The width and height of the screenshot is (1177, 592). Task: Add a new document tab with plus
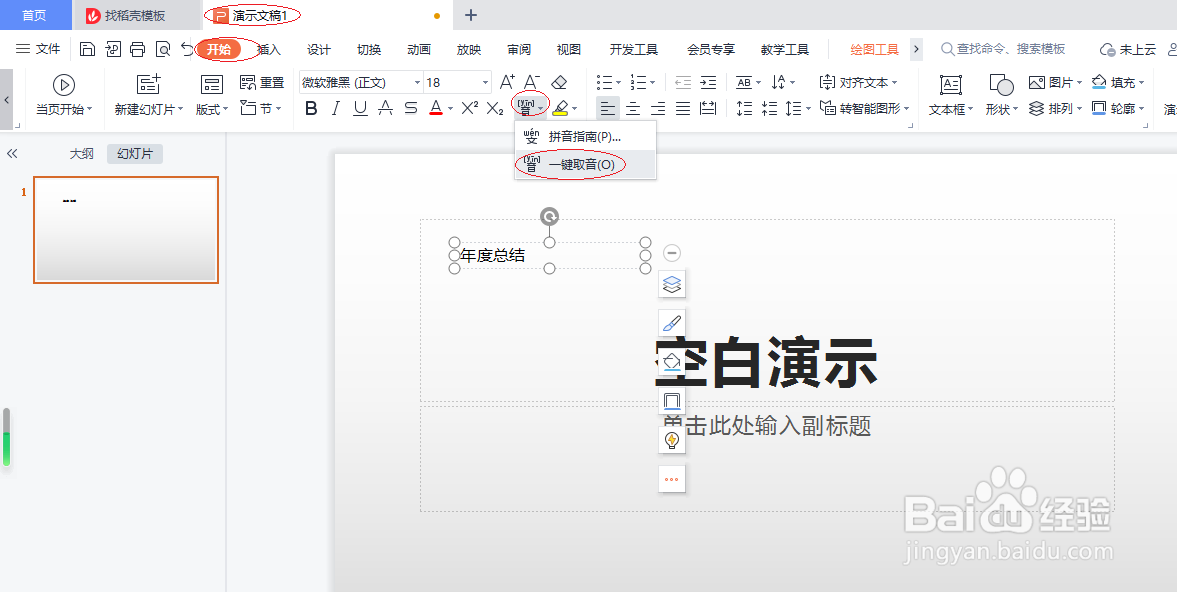coord(471,15)
